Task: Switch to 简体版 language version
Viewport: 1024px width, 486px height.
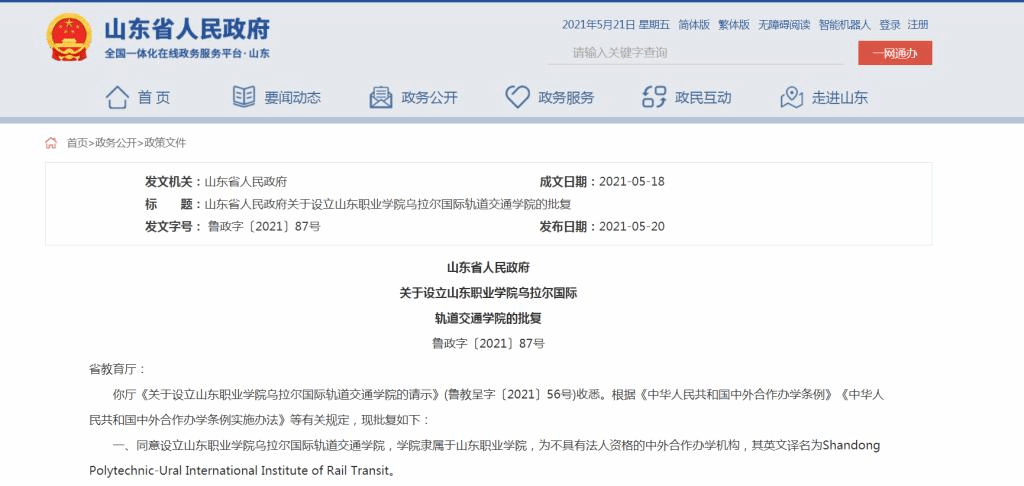Action: pos(694,25)
